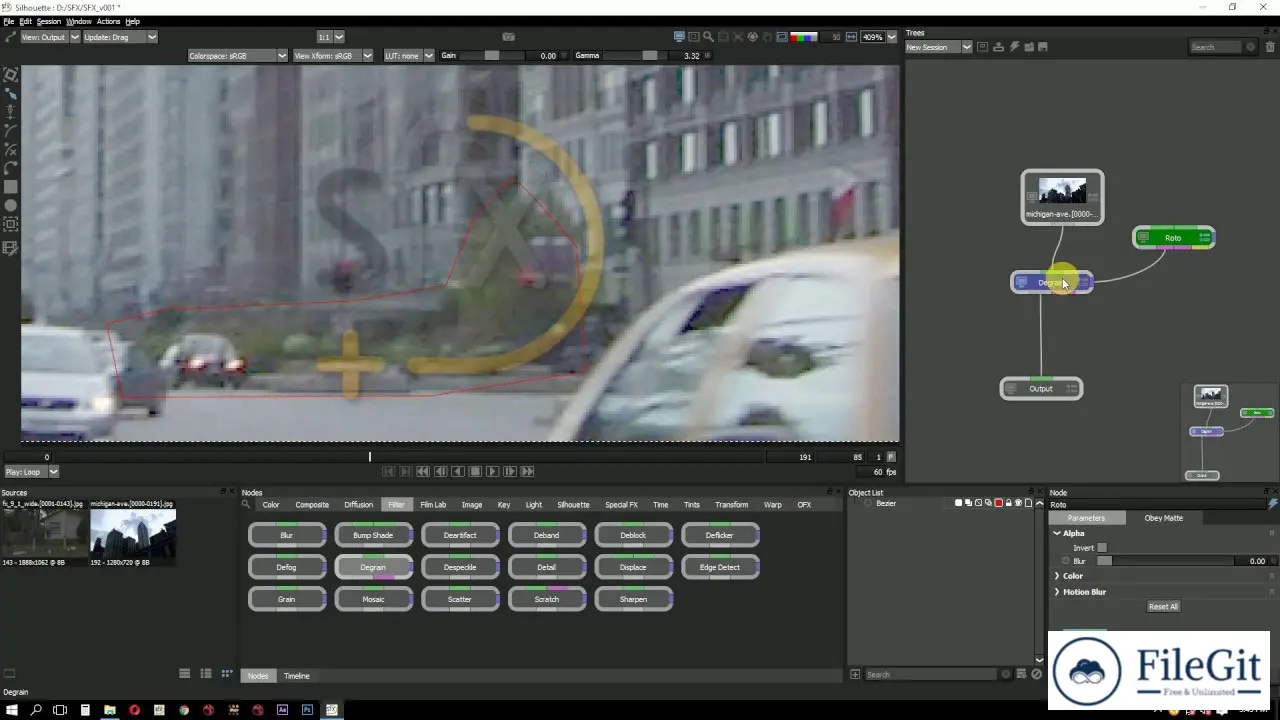Click the Roto node in the tree
The width and height of the screenshot is (1280, 720).
1173,238
